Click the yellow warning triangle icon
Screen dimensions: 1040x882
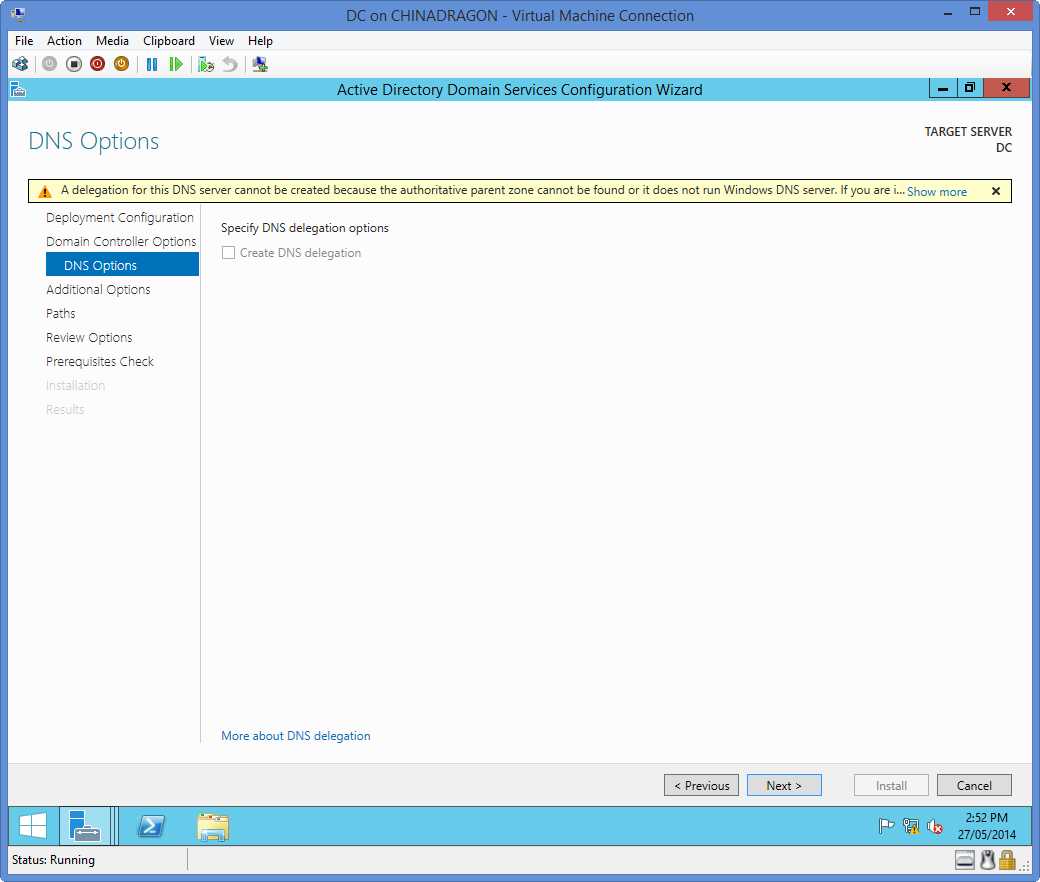(44, 192)
